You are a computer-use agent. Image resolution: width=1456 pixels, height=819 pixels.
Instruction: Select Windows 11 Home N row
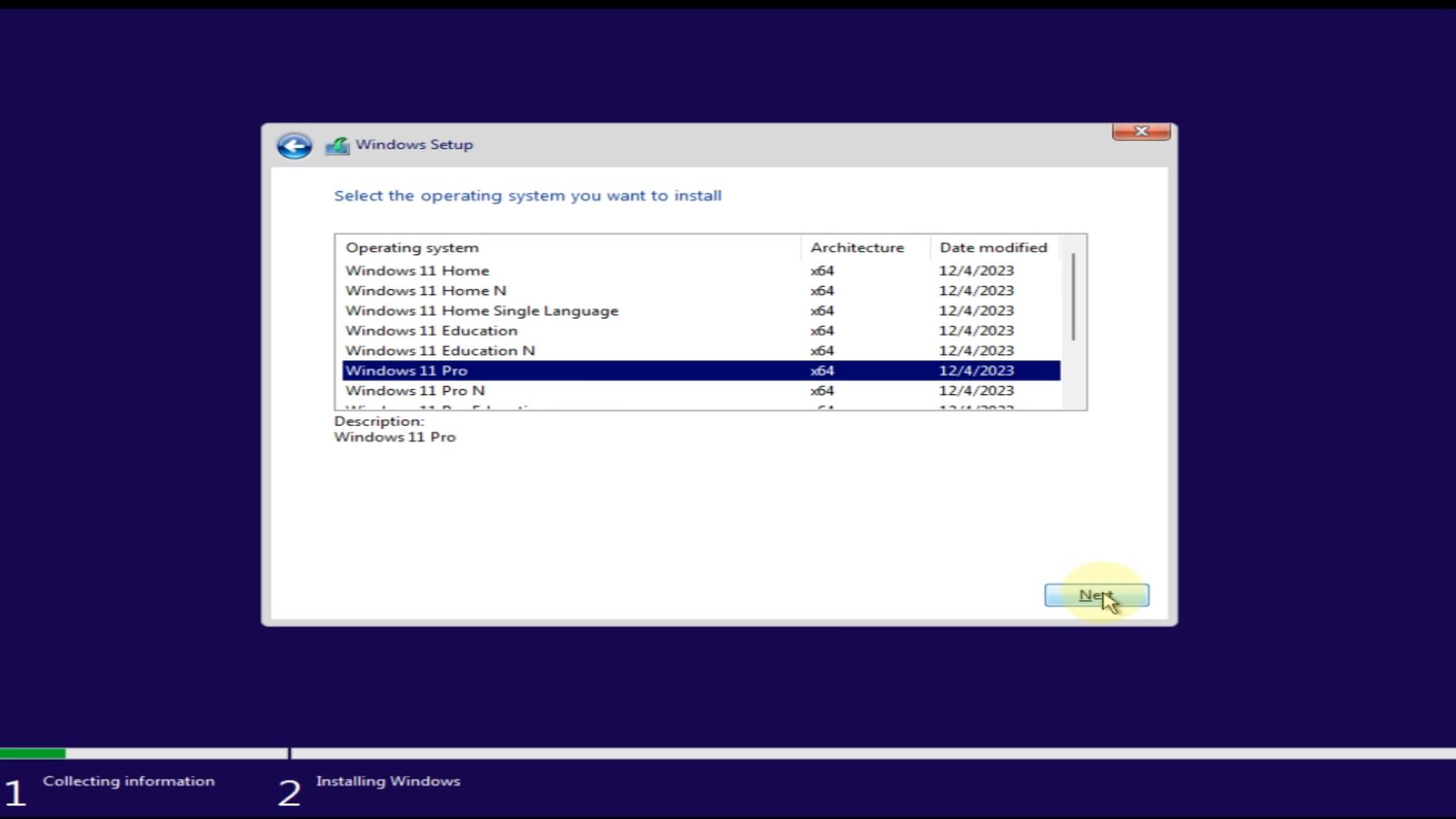pos(701,290)
